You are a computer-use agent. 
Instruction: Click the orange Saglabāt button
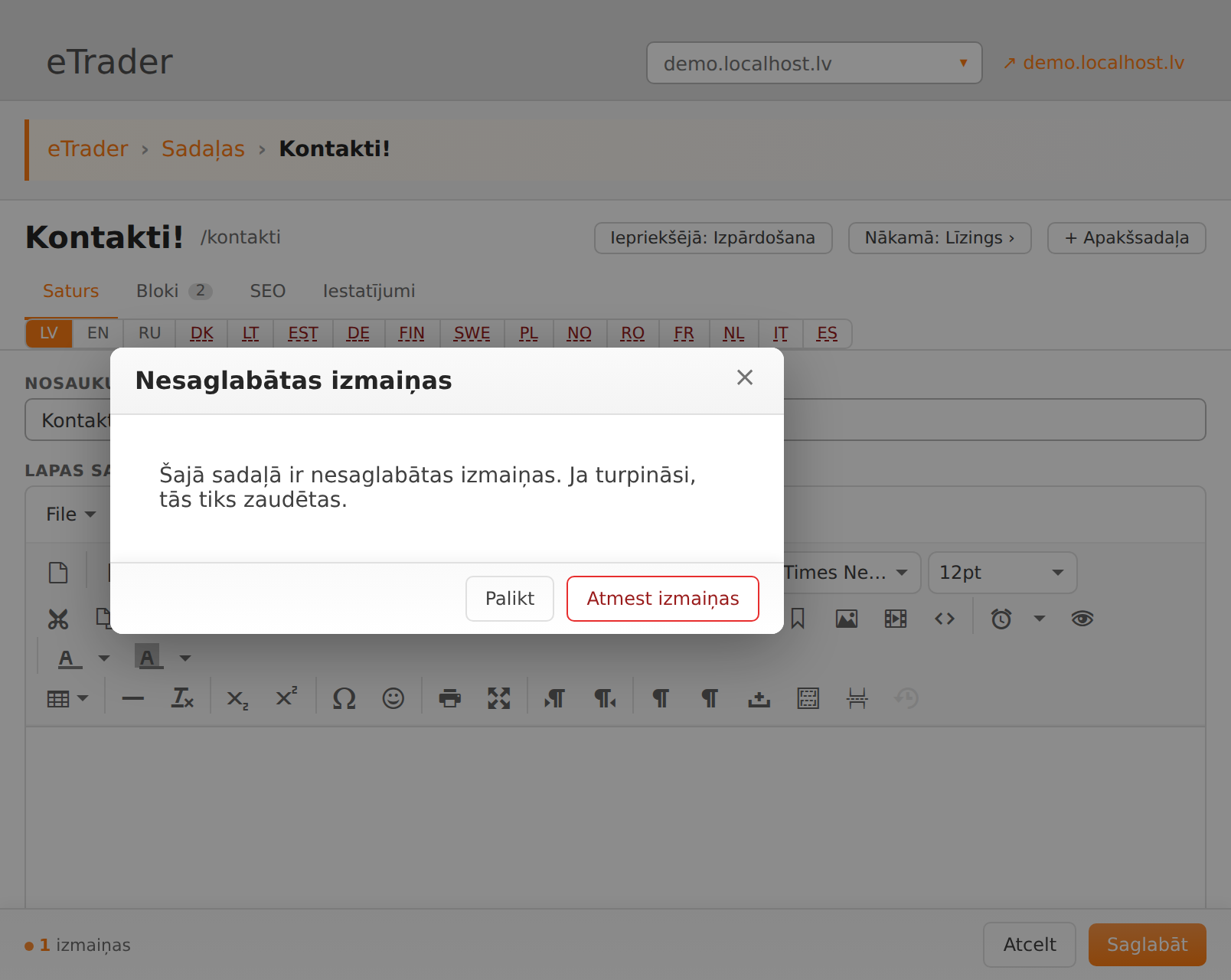pos(1148,945)
